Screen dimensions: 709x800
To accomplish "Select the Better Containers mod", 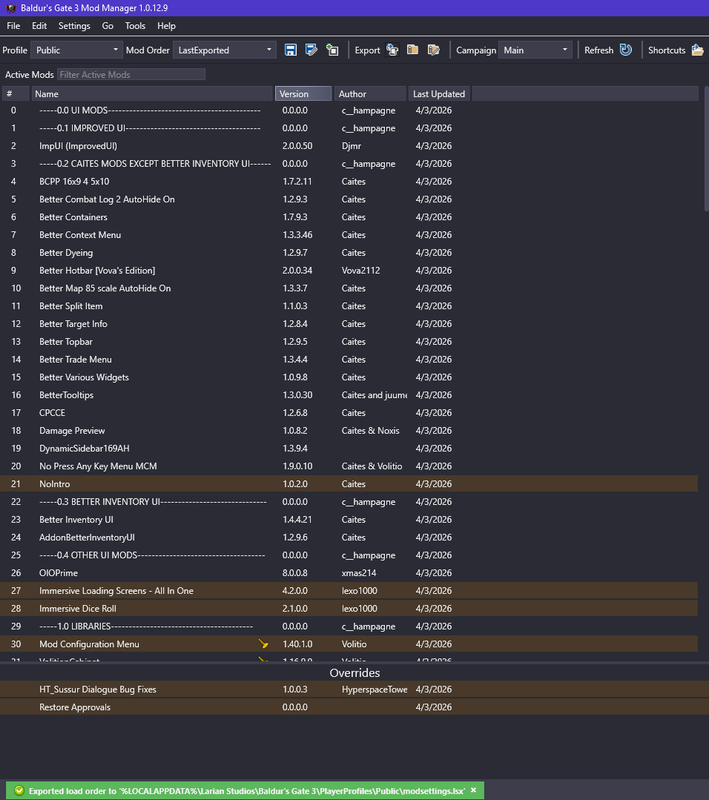I will [x=349, y=217].
